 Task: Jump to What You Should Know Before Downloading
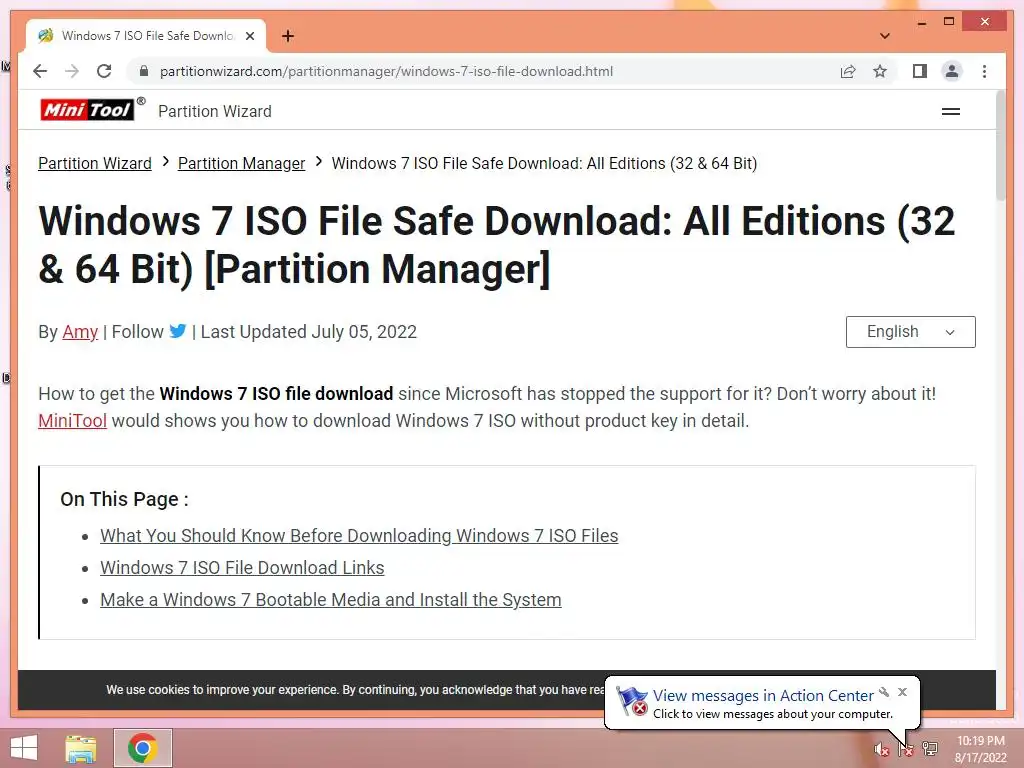[359, 536]
